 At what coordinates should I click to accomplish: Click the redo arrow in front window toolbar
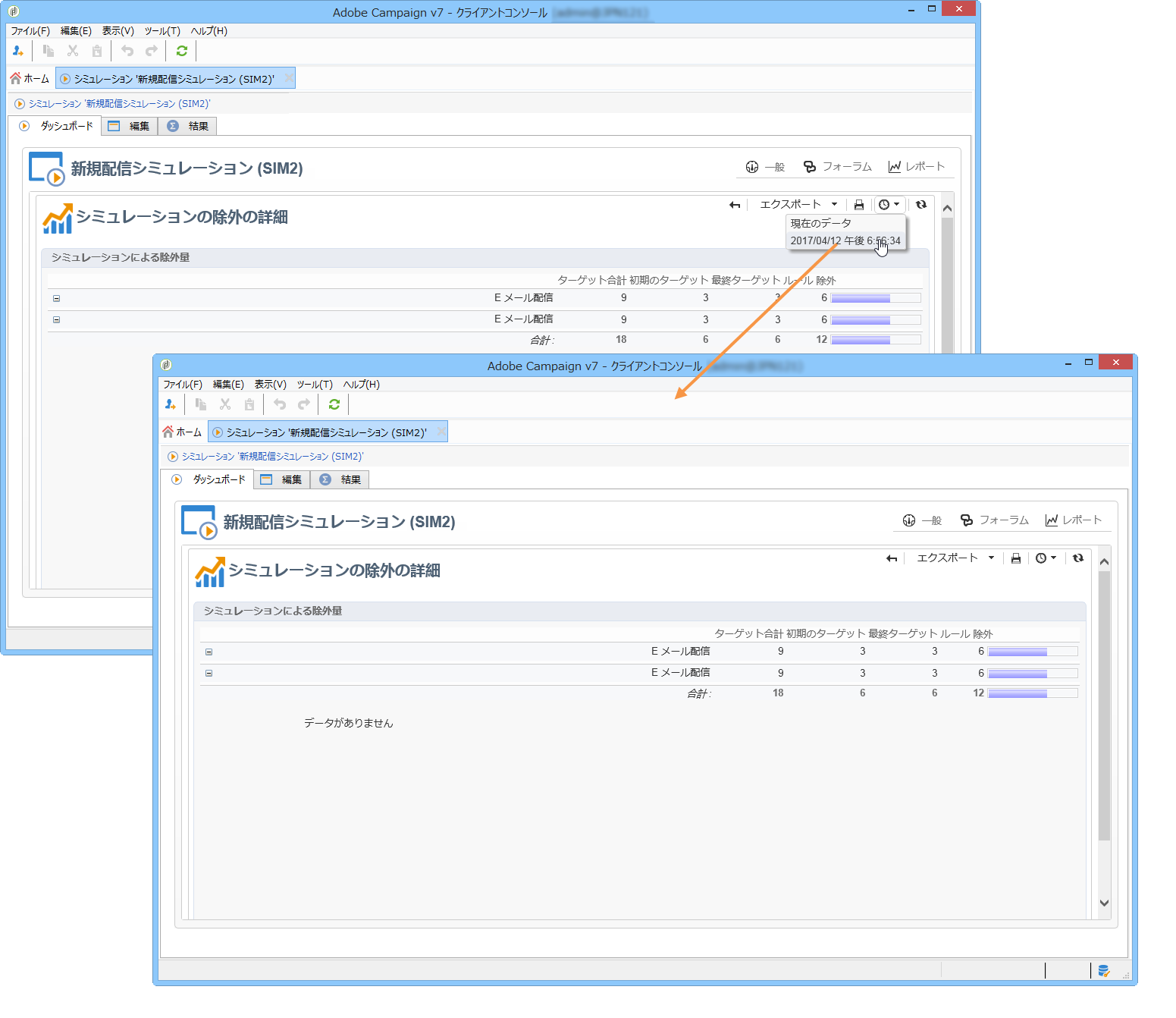pyautogui.click(x=304, y=404)
